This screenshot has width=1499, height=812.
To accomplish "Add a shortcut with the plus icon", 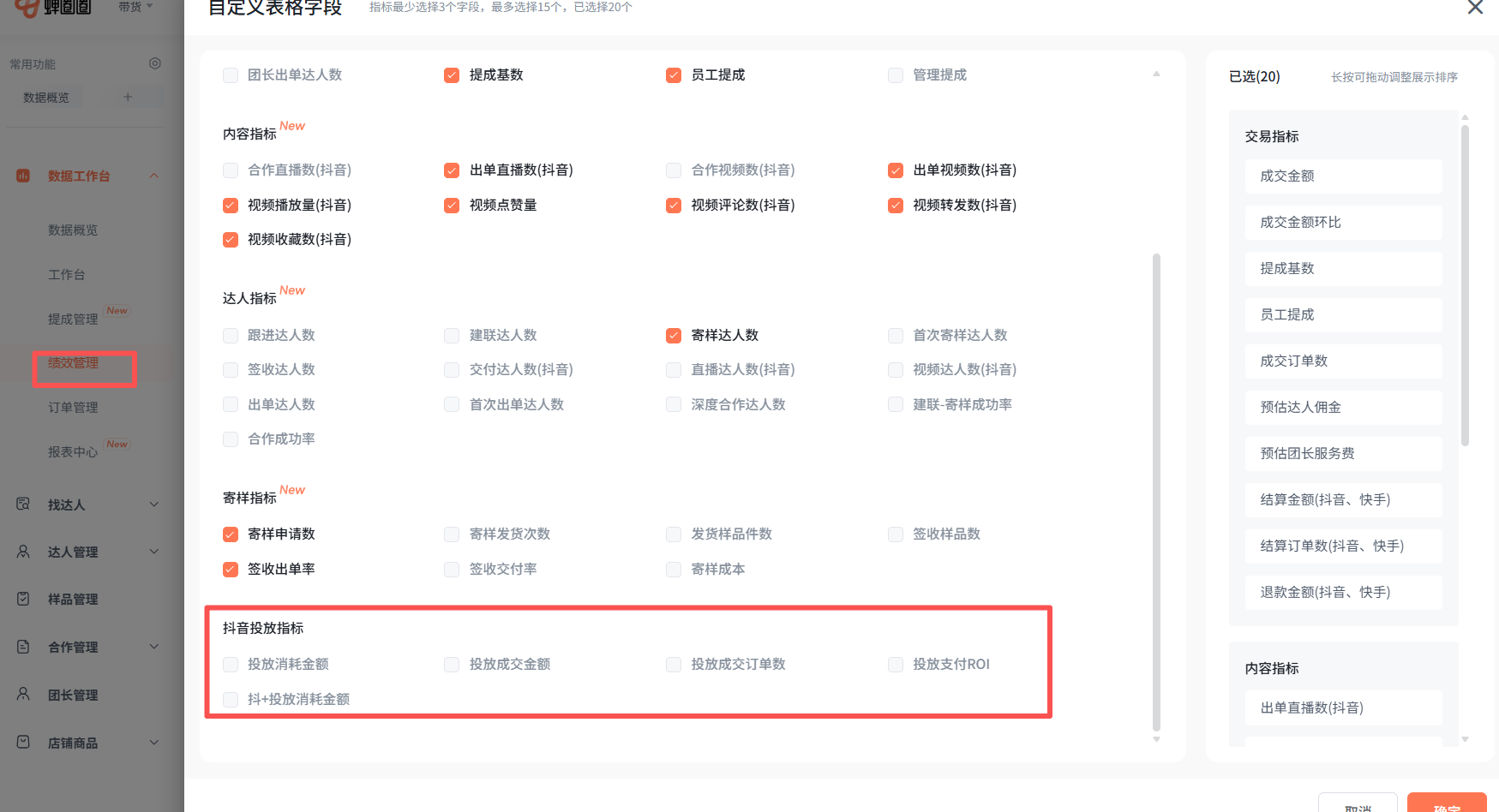I will [128, 98].
